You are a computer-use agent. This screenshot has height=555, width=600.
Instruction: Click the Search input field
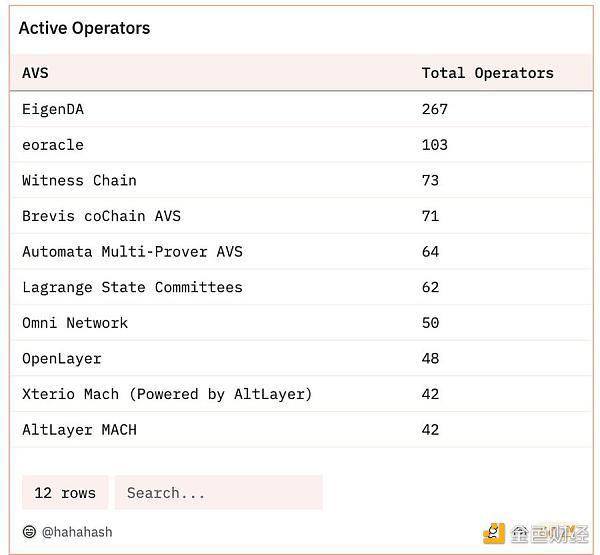pyautogui.click(x=218, y=493)
